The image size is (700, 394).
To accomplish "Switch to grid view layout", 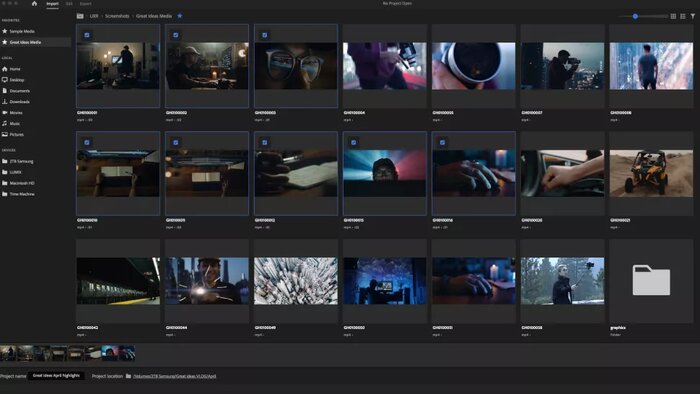I will [673, 16].
